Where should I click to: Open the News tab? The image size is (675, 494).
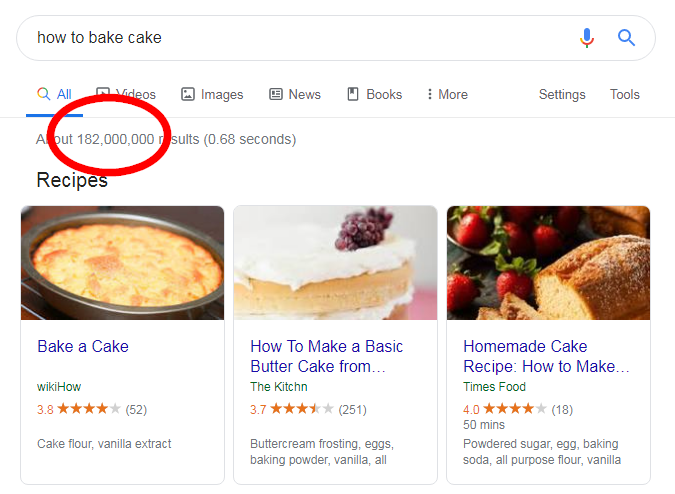[x=295, y=95]
